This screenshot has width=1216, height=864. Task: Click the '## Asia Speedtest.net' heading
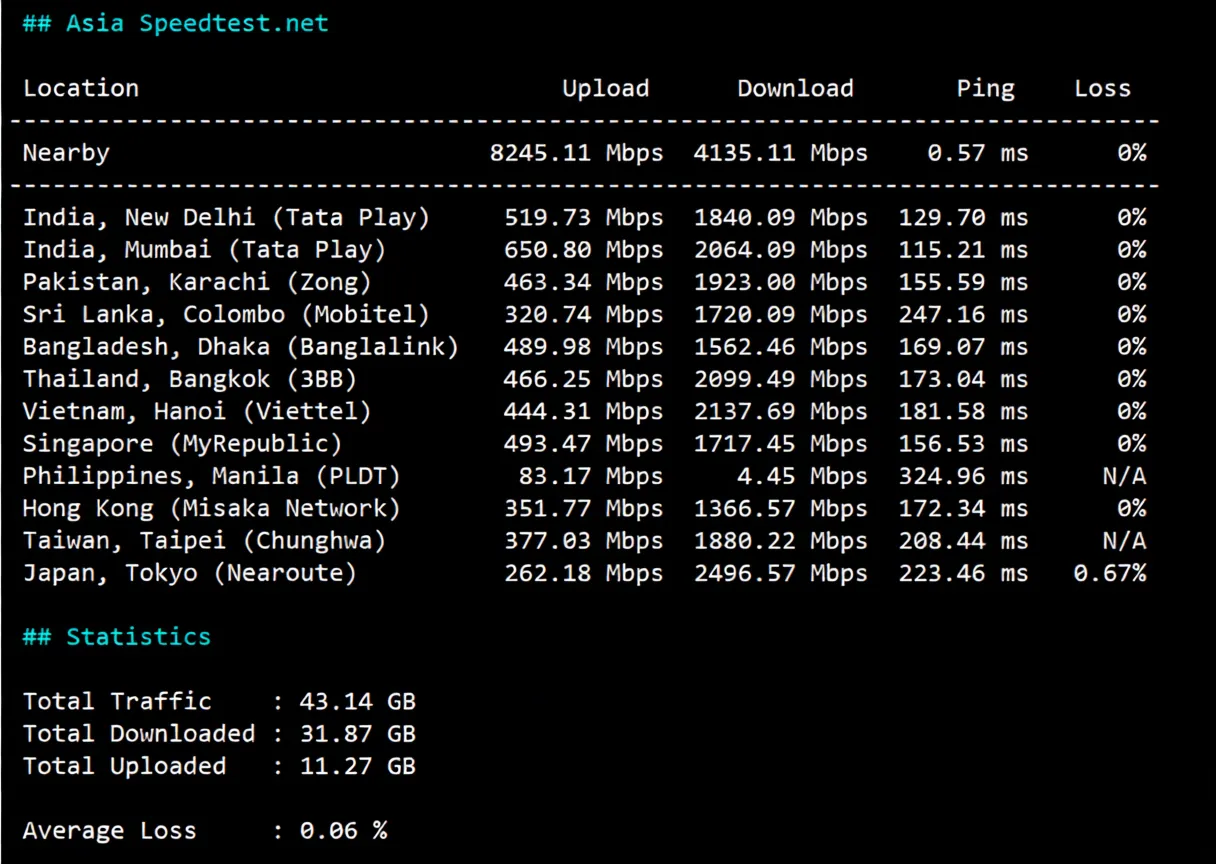point(176,23)
